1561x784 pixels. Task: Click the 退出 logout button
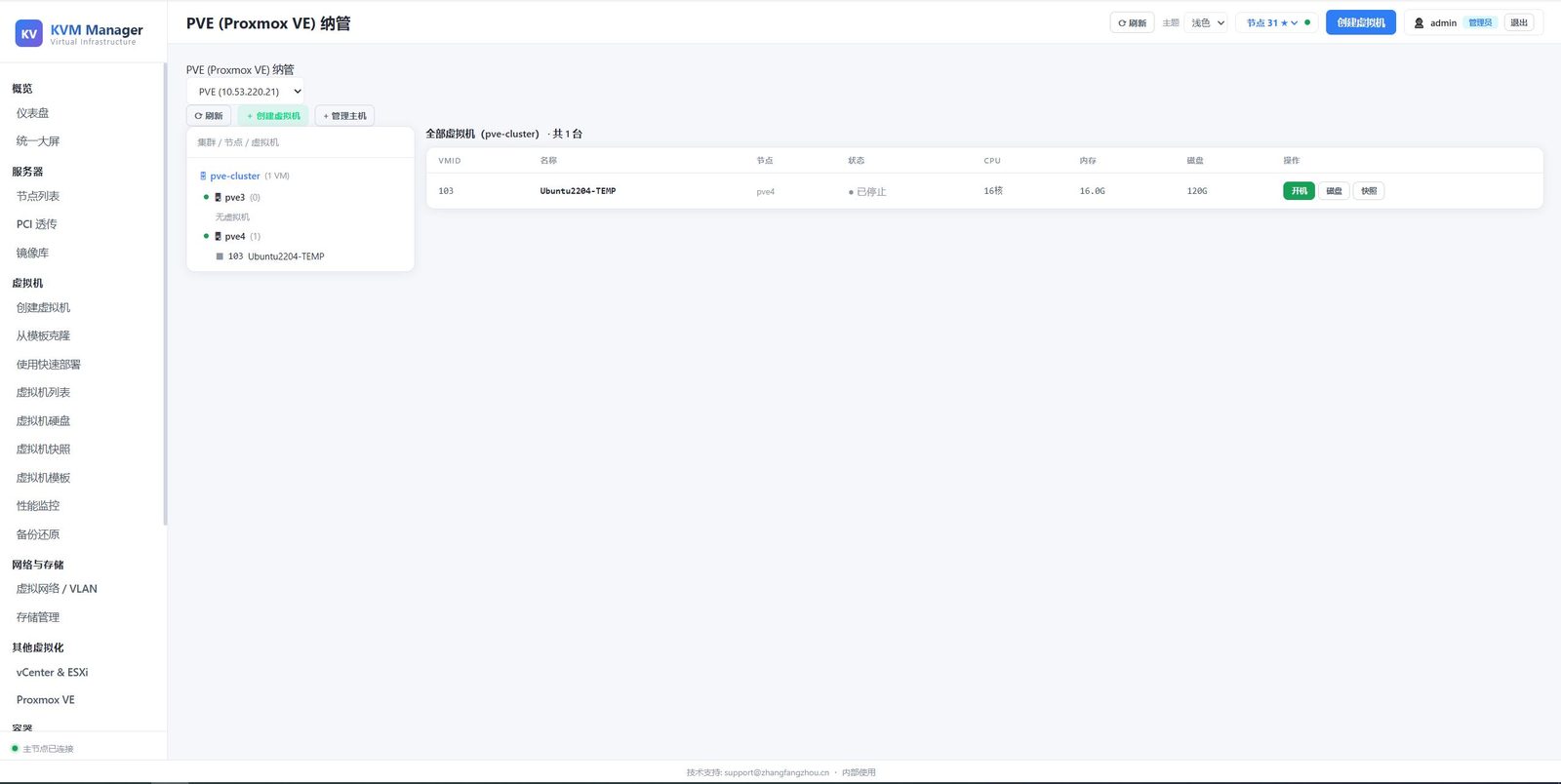(x=1519, y=22)
